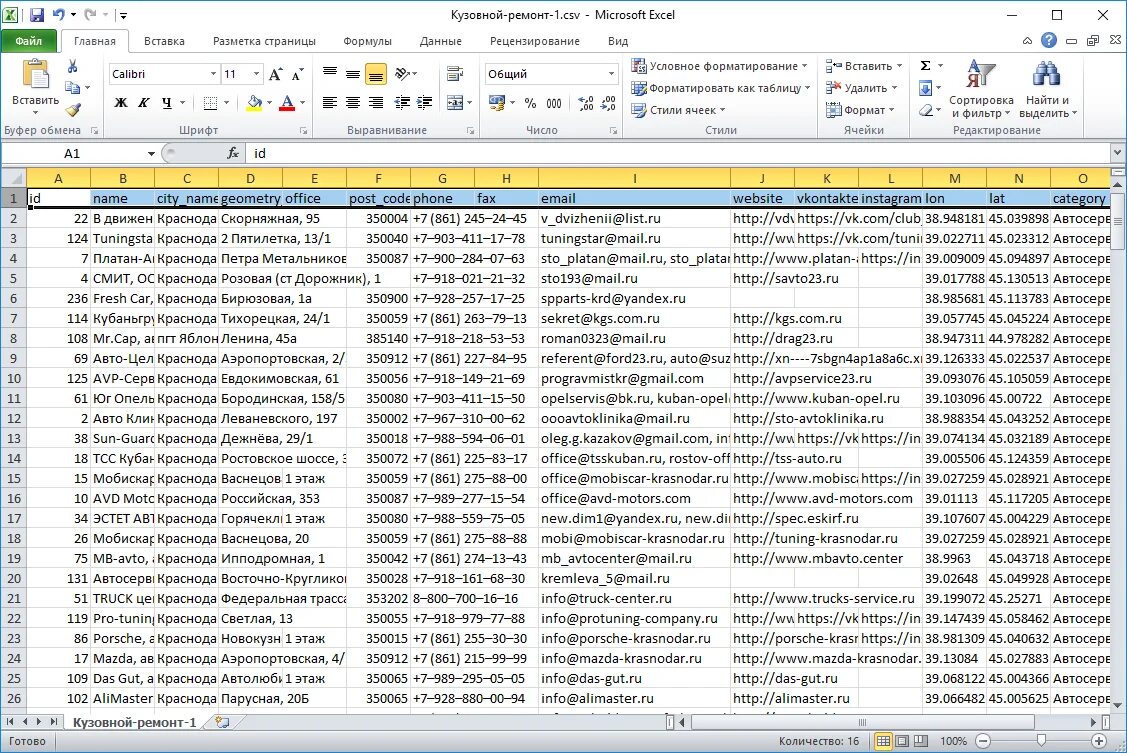
Task: Switch to the Вставка tab
Action: [164, 41]
